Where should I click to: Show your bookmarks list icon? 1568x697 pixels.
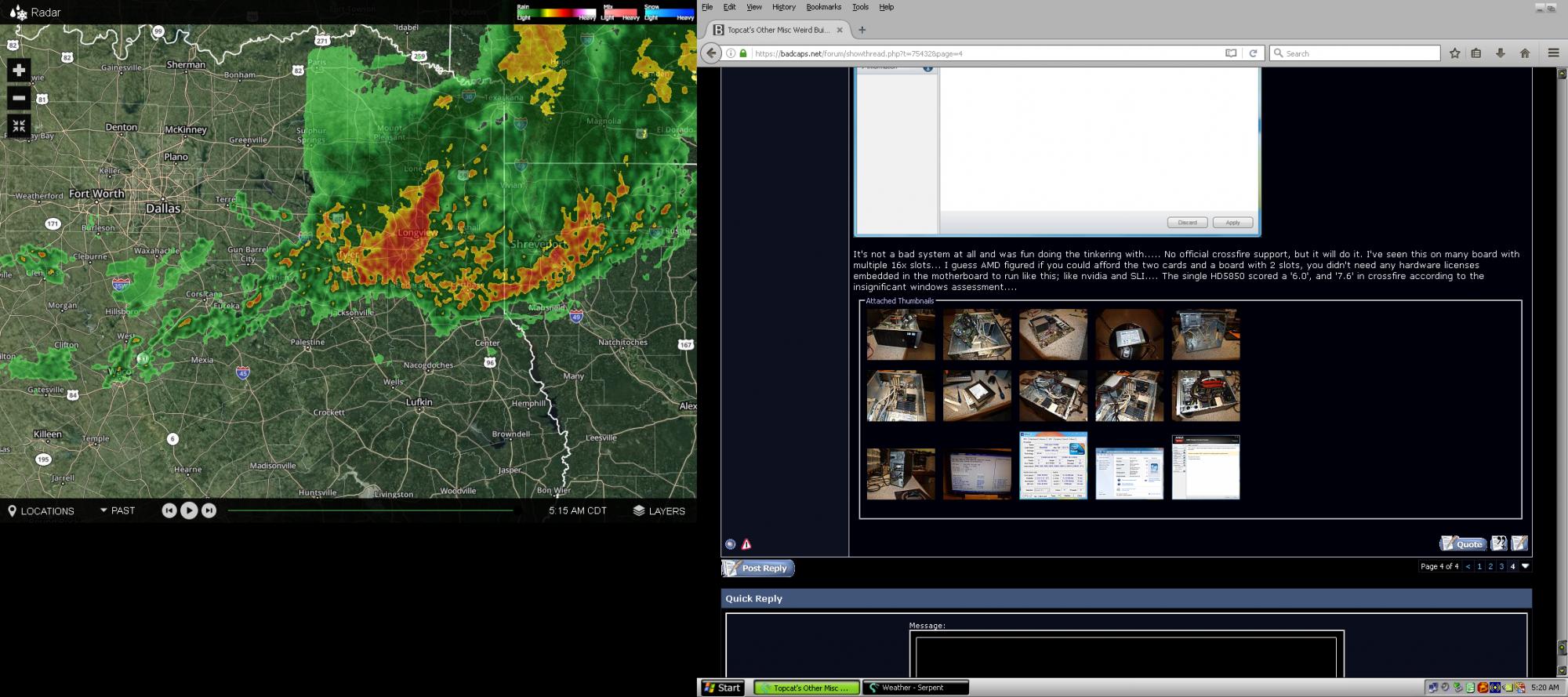pyautogui.click(x=1476, y=53)
